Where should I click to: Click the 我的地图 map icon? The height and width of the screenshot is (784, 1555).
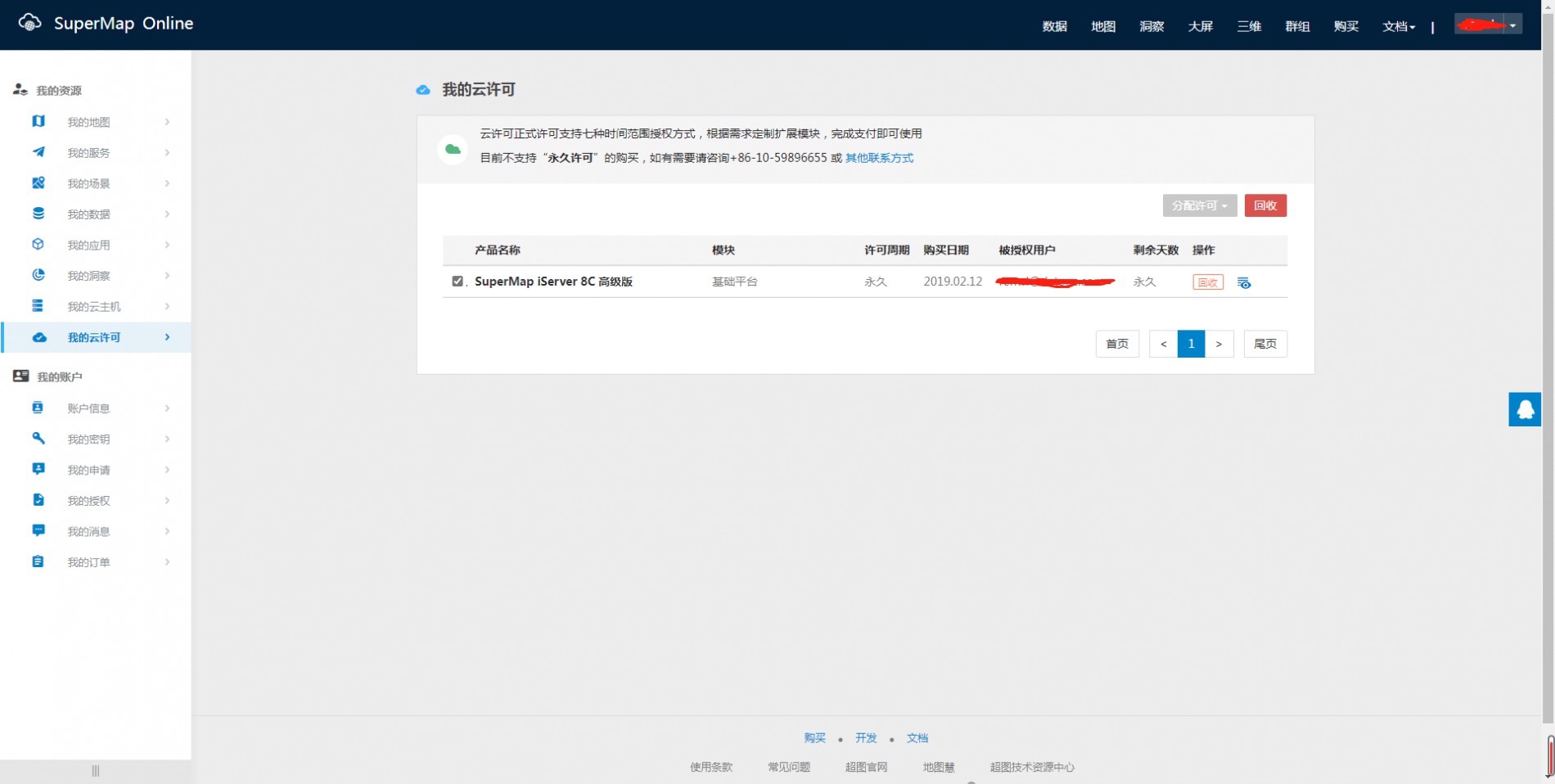[38, 121]
